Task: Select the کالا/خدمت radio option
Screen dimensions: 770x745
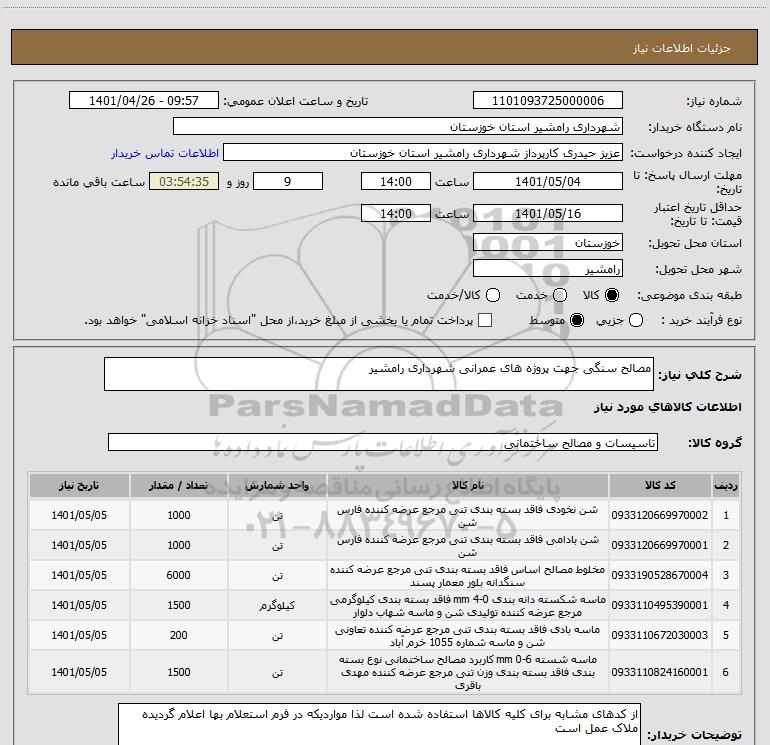Action: click(493, 295)
